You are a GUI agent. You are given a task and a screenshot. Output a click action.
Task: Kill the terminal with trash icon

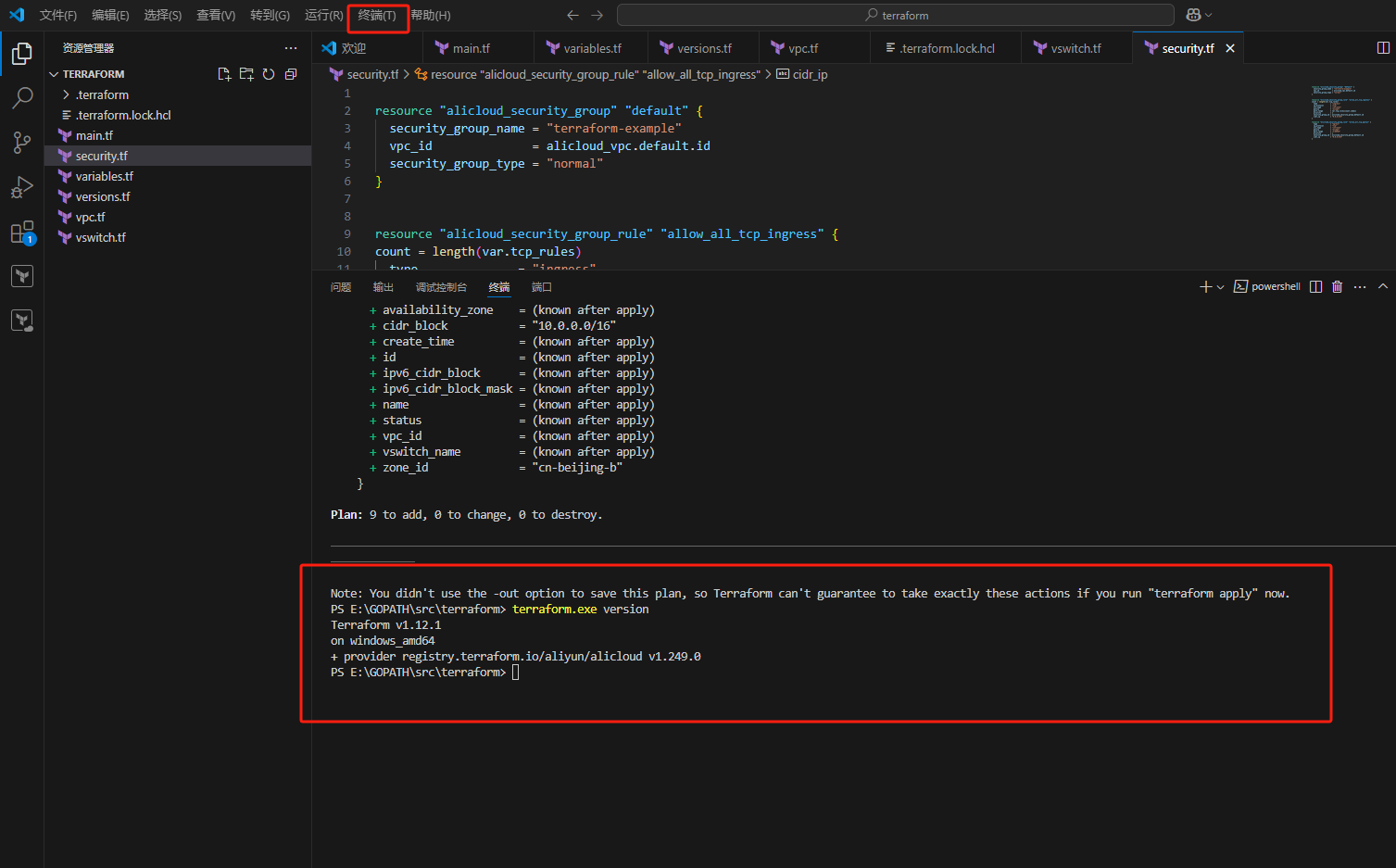pyautogui.click(x=1338, y=287)
